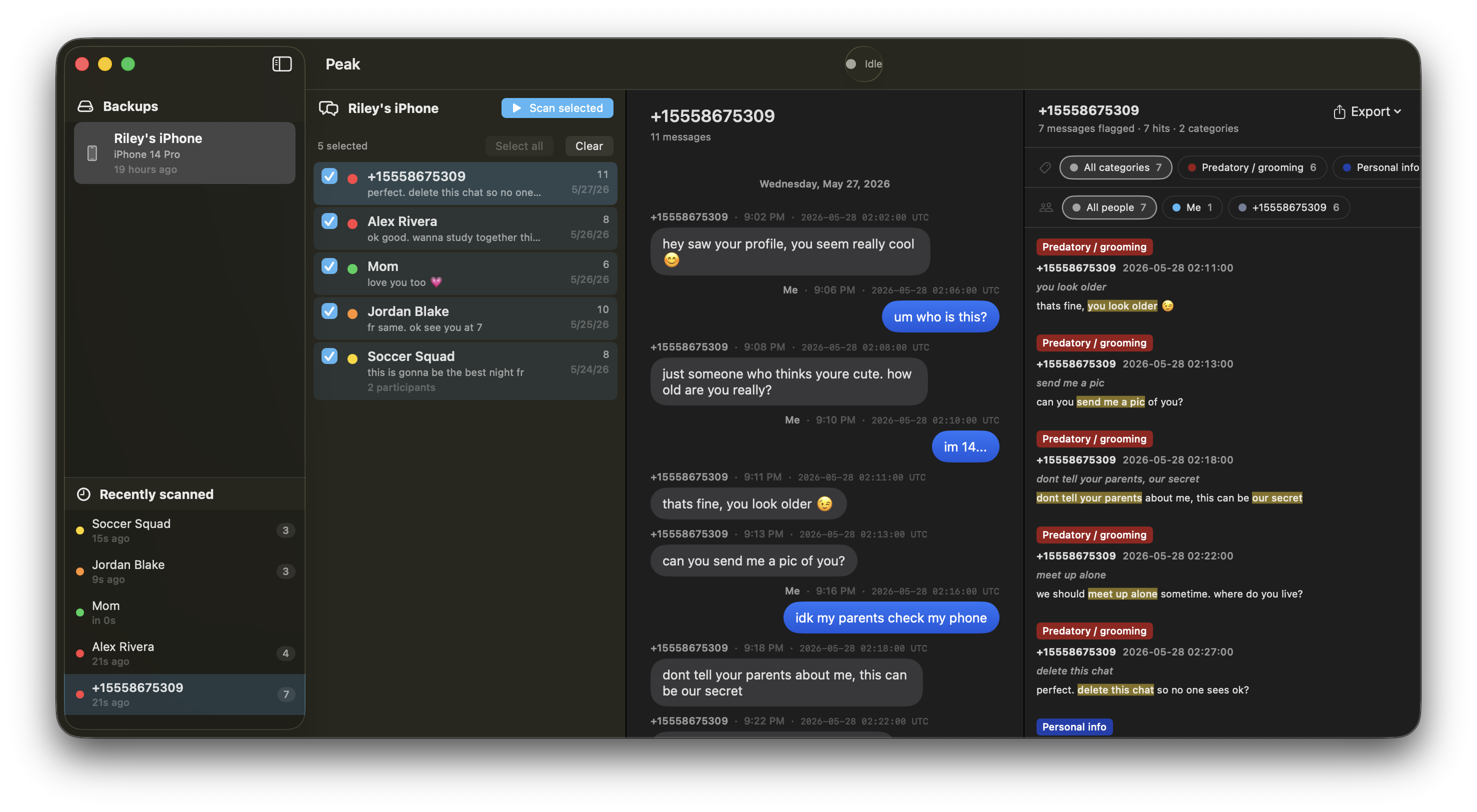Click the 'um who is this?' message bubble

940,316
